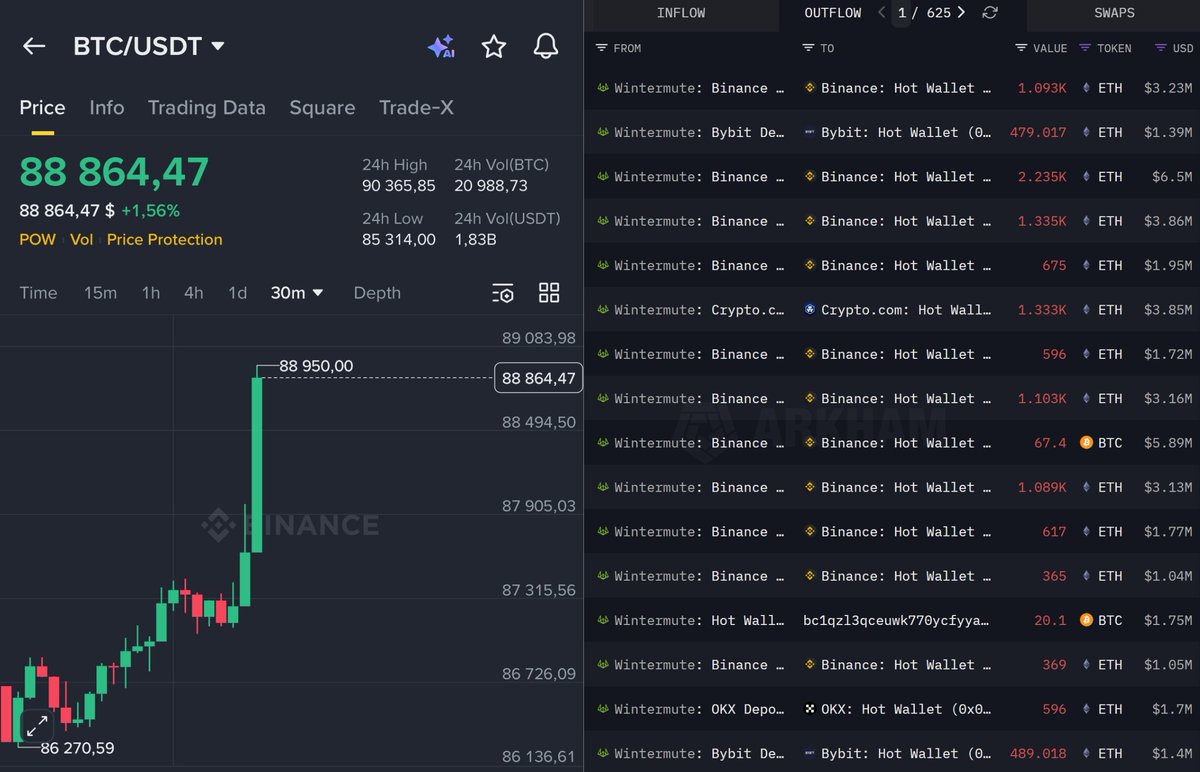The width and height of the screenshot is (1200, 772).
Task: Open the Trading Data tab
Action: coord(207,108)
